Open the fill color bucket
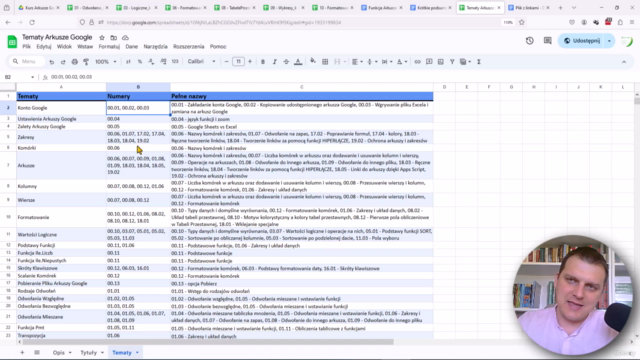The image size is (640, 360). coord(313,61)
